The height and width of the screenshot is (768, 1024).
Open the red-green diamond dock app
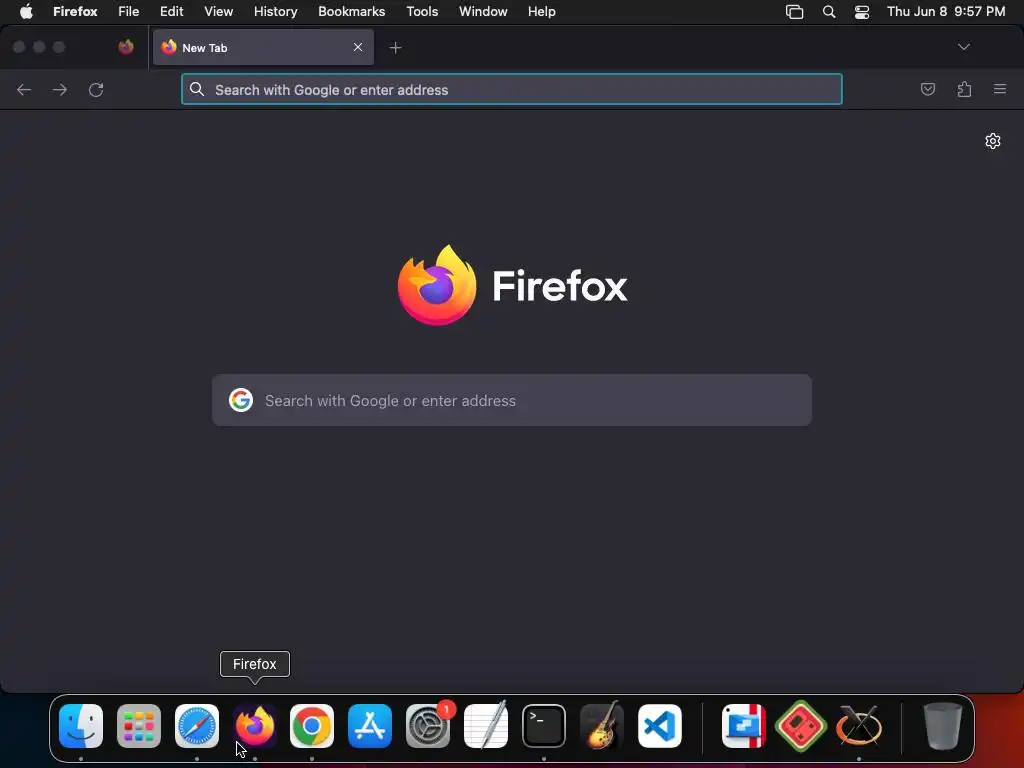(x=801, y=726)
